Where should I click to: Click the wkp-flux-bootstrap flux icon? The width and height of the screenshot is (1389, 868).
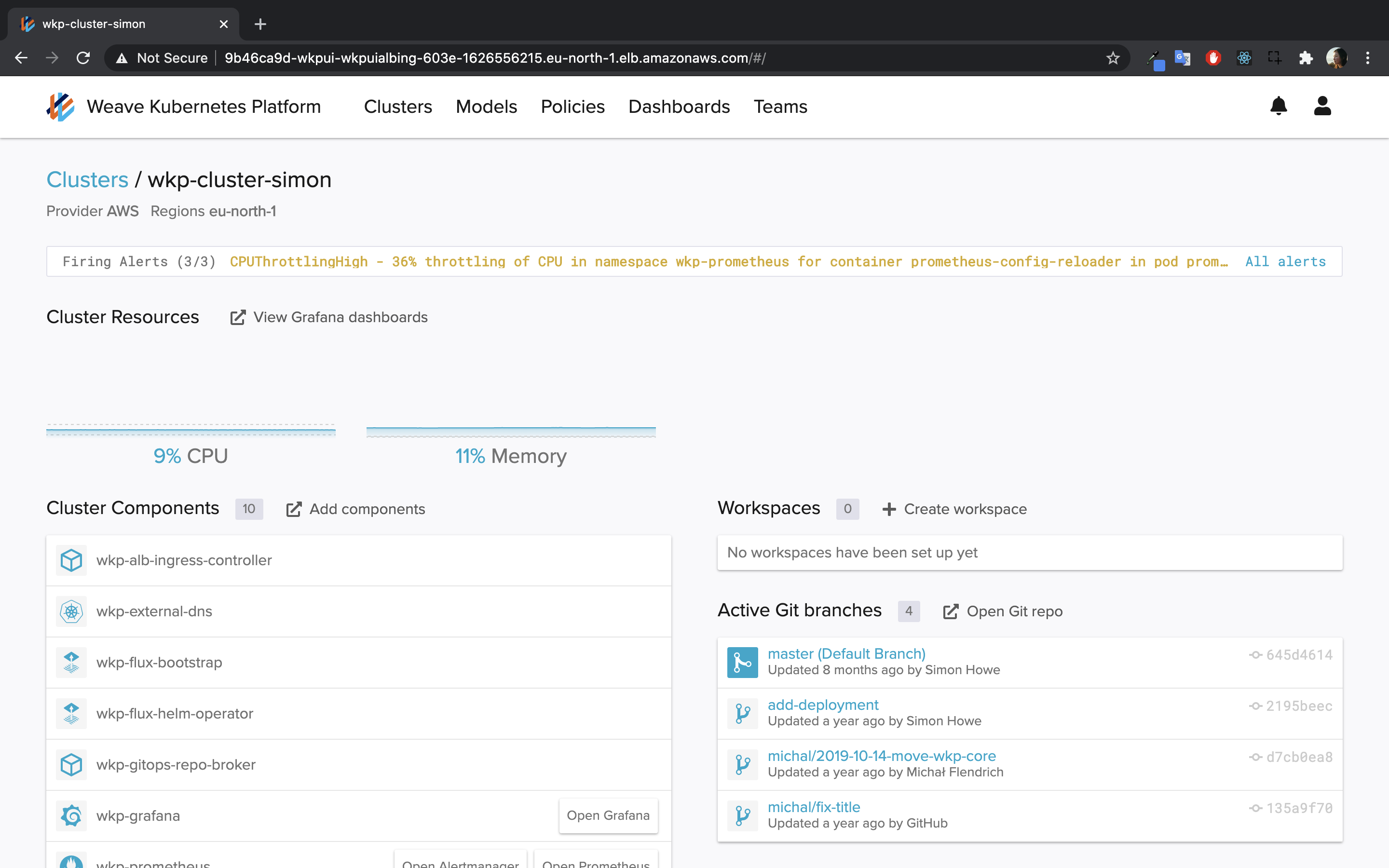[71, 663]
